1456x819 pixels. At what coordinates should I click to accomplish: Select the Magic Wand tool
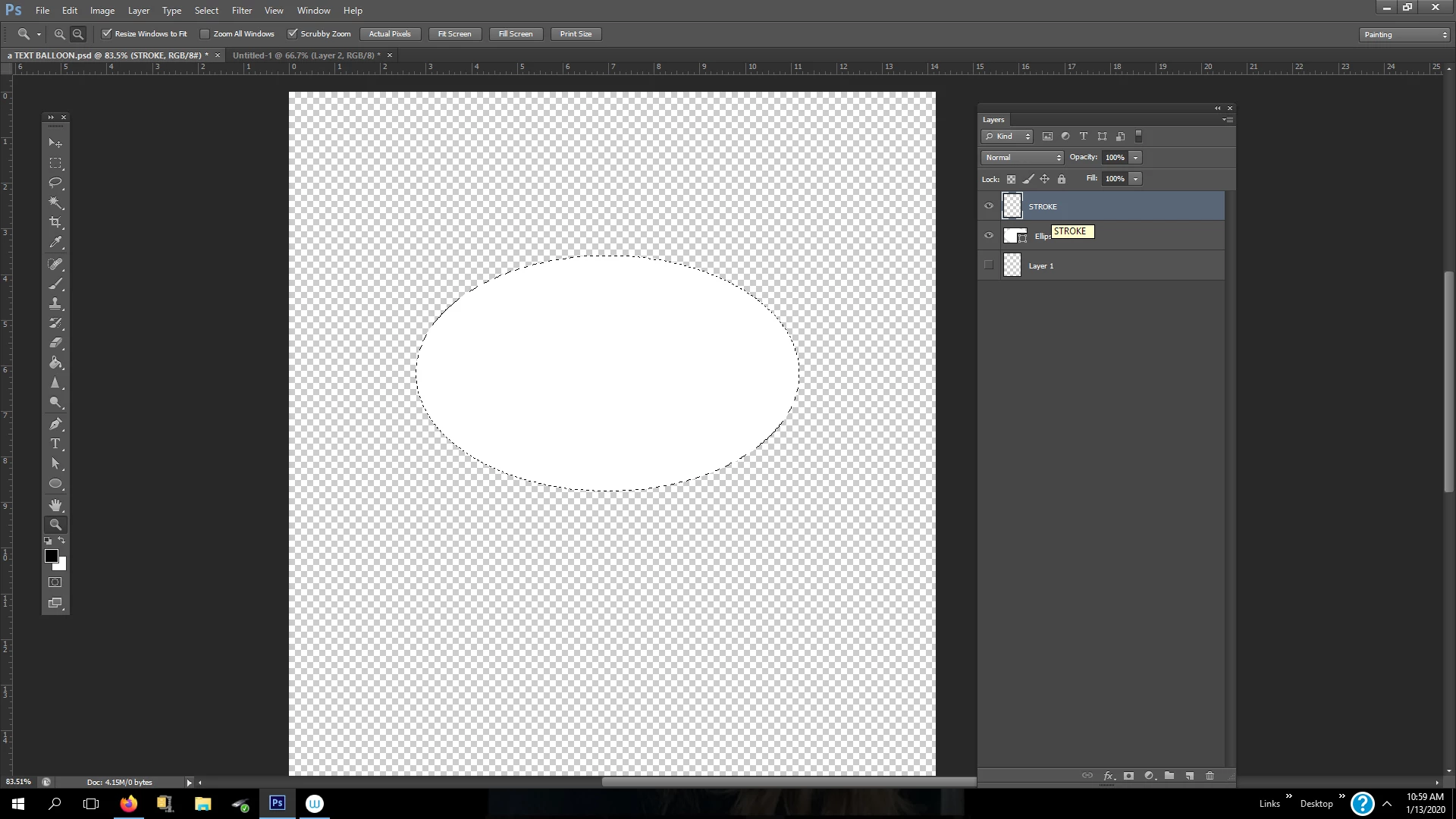pyautogui.click(x=55, y=202)
